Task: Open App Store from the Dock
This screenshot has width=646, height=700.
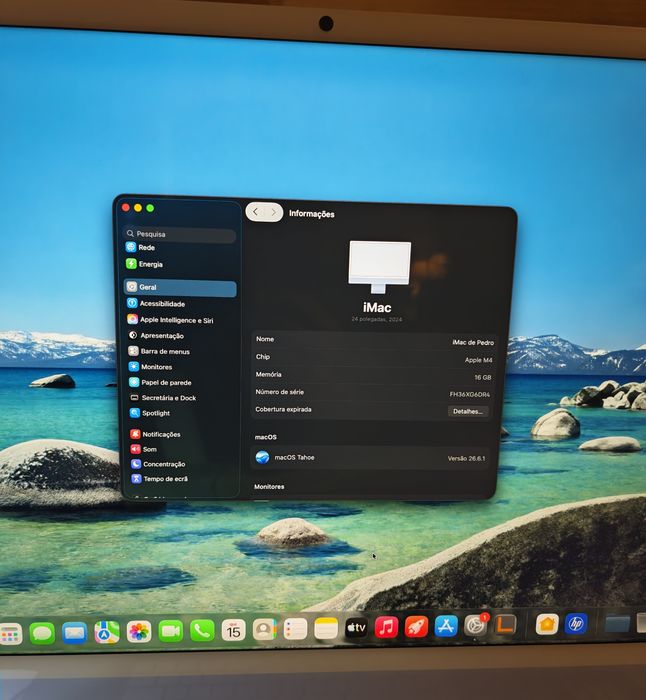Action: (x=446, y=626)
